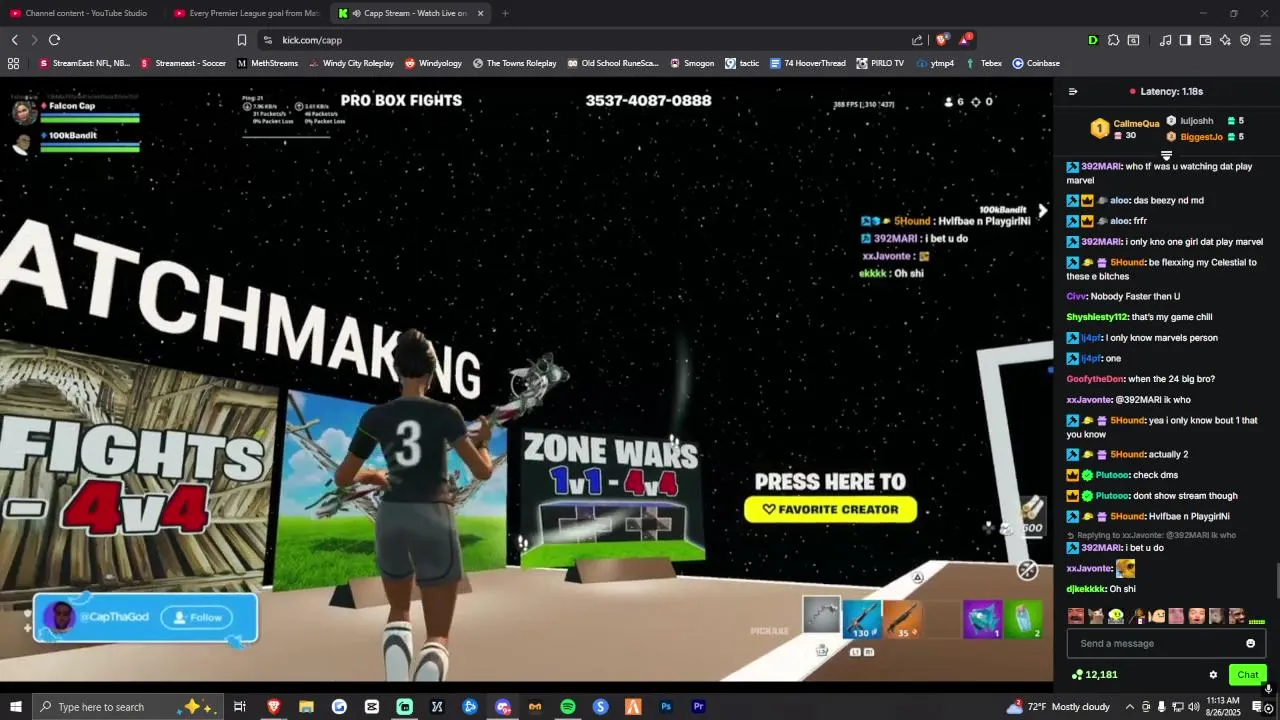Focus the Send a message input field

pos(1166,643)
